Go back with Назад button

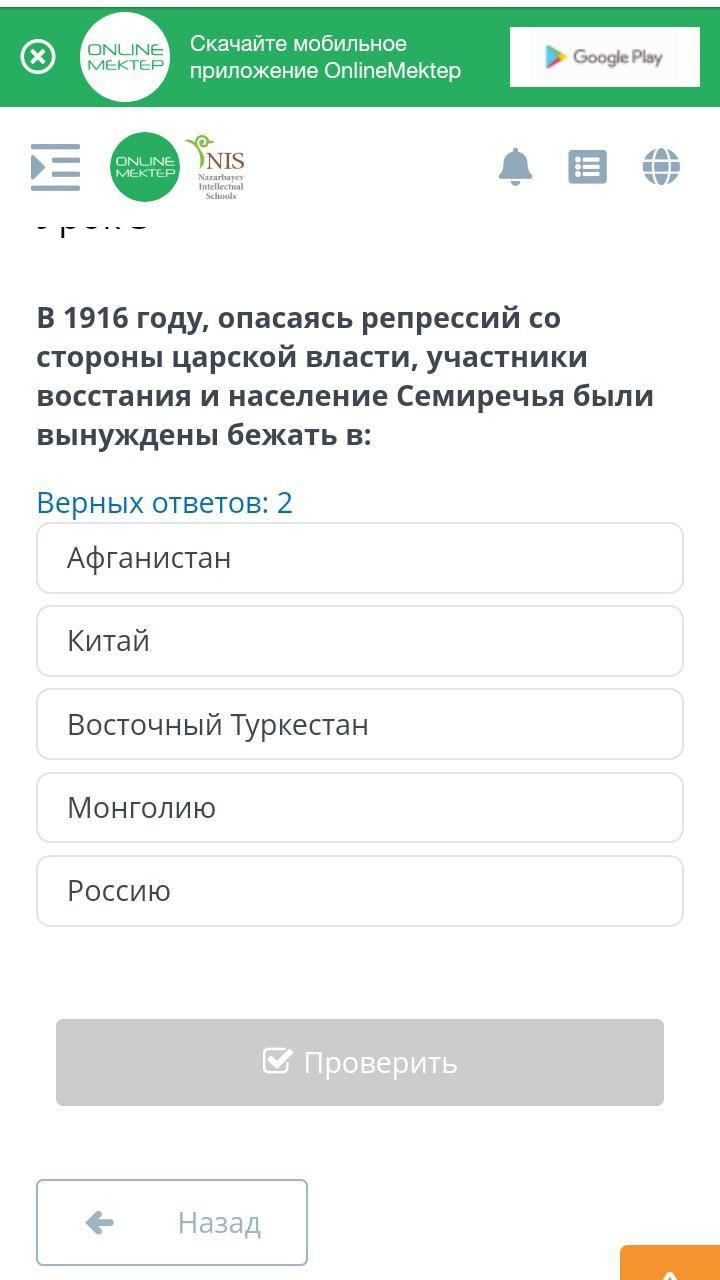172,1222
